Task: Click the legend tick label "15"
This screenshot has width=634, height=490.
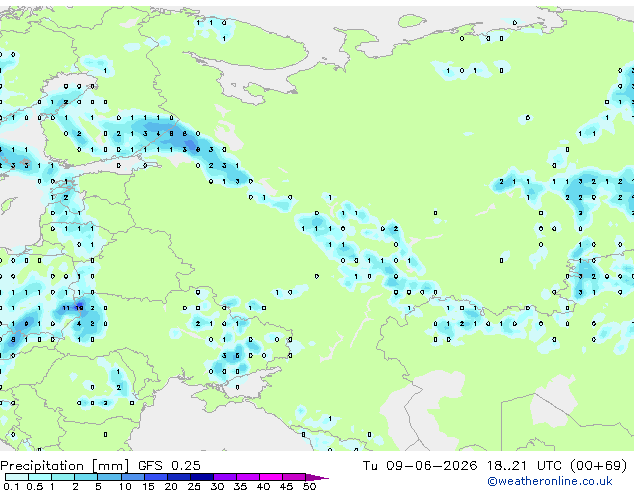Action: 148,486
